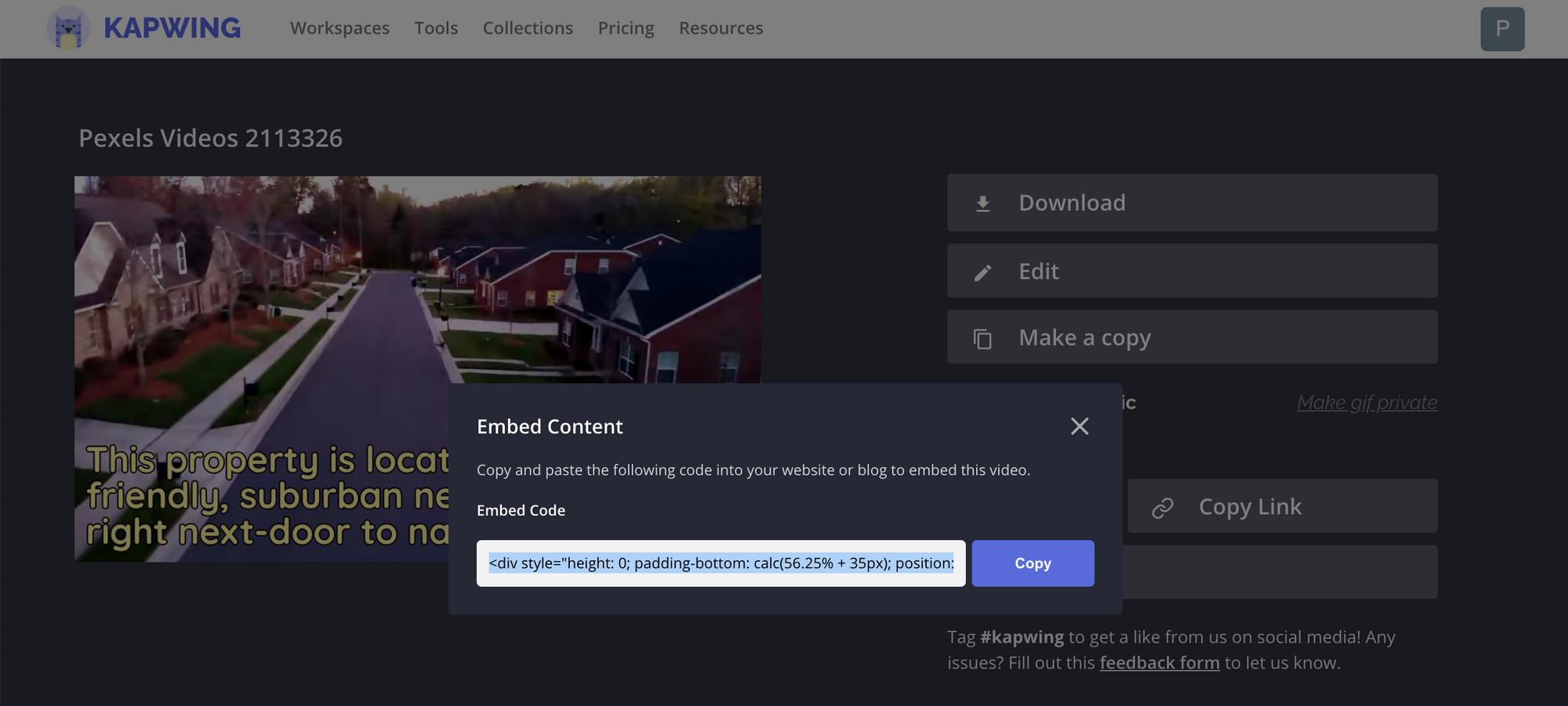Click the Kapwing cat logo icon
This screenshot has height=706, width=1568.
(68, 29)
